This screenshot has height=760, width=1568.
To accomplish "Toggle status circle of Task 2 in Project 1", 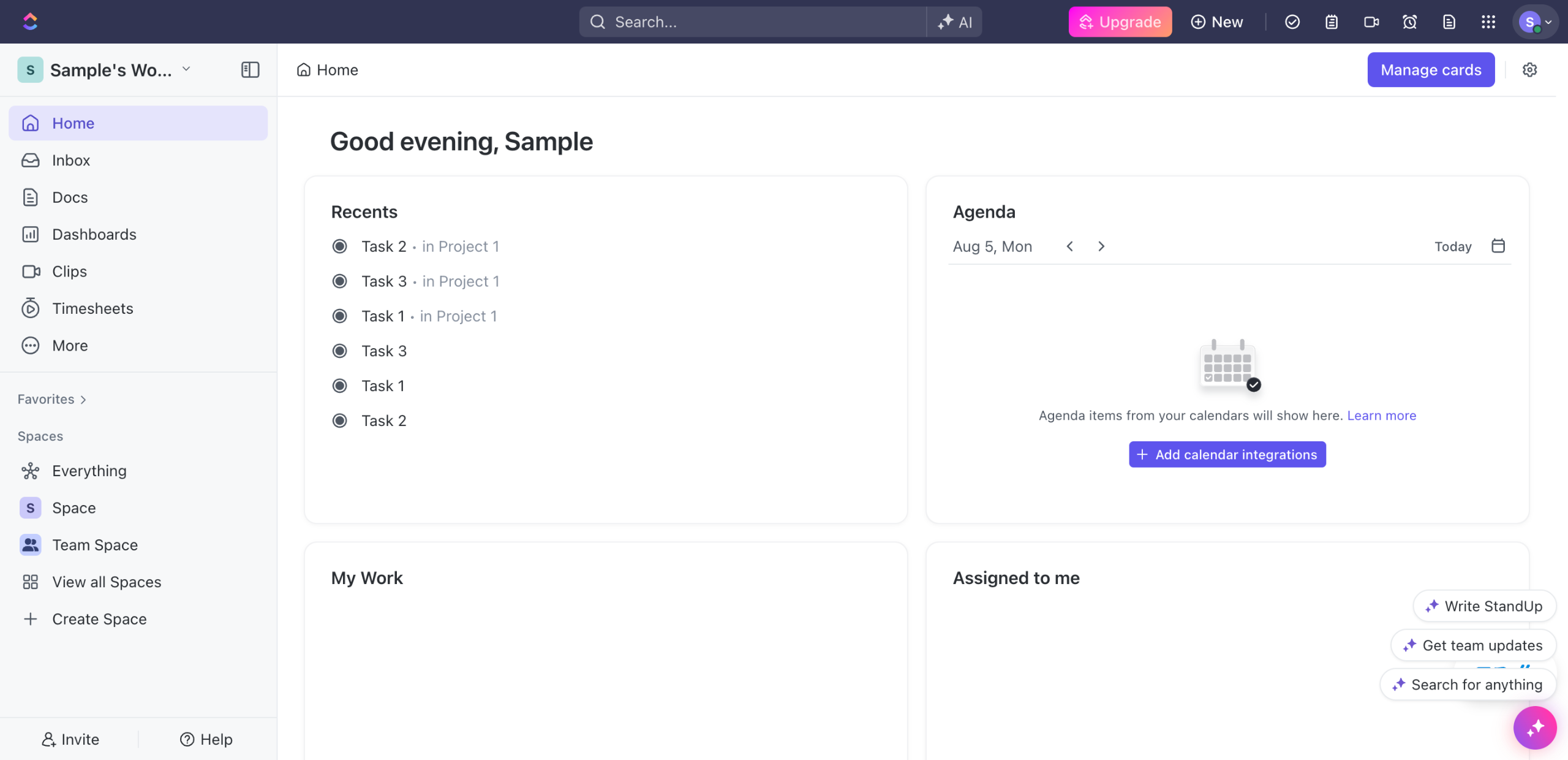I will [x=339, y=246].
